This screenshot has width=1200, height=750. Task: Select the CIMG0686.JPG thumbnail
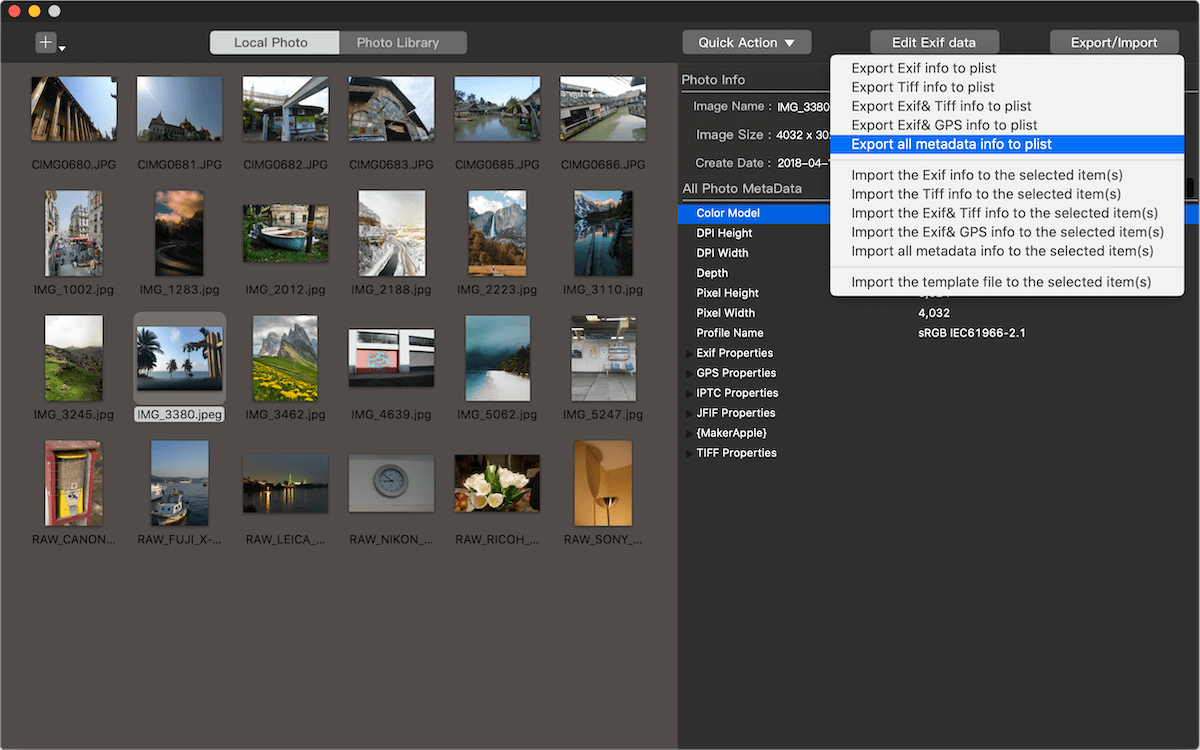point(603,109)
